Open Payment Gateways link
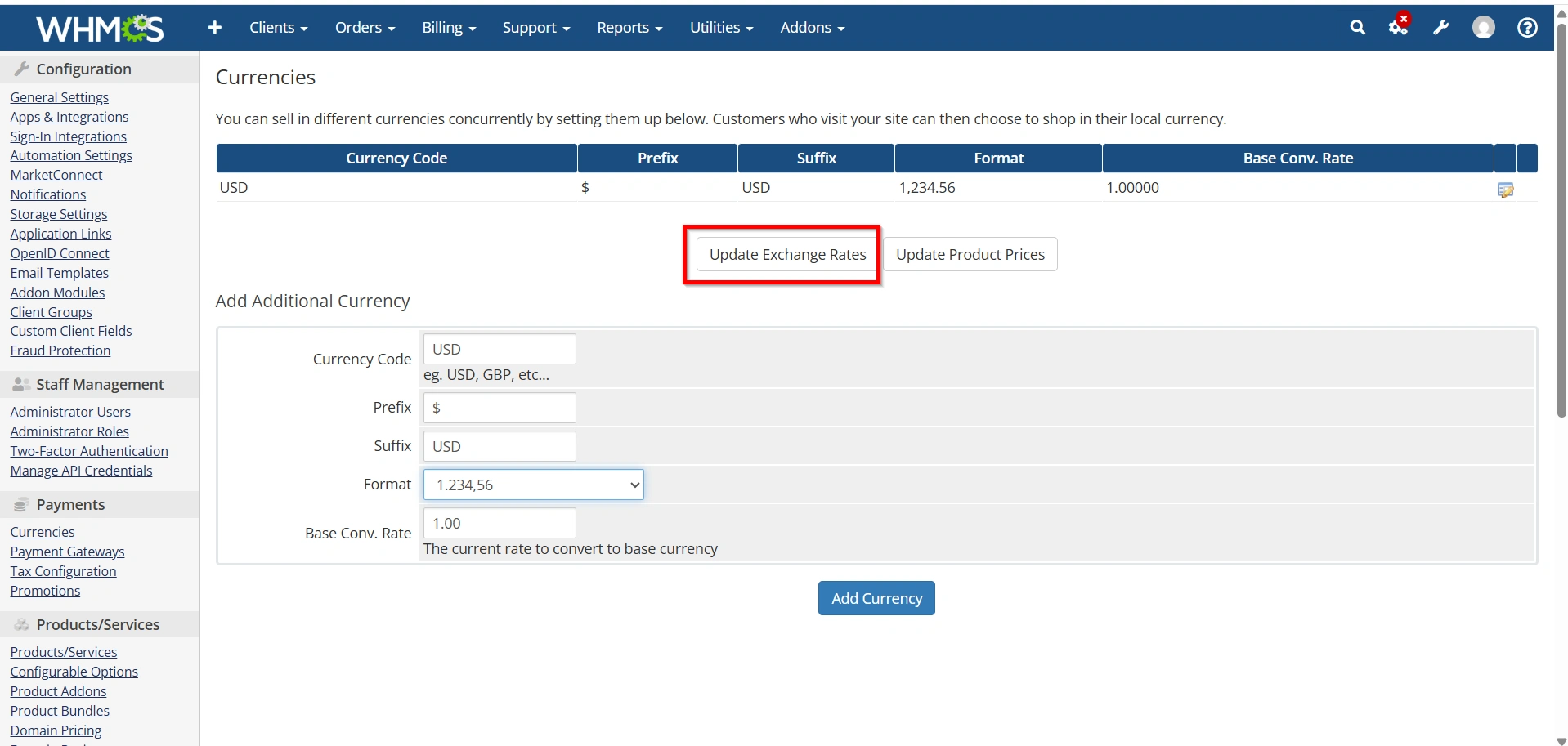Image resolution: width=1568 pixels, height=746 pixels. [67, 552]
